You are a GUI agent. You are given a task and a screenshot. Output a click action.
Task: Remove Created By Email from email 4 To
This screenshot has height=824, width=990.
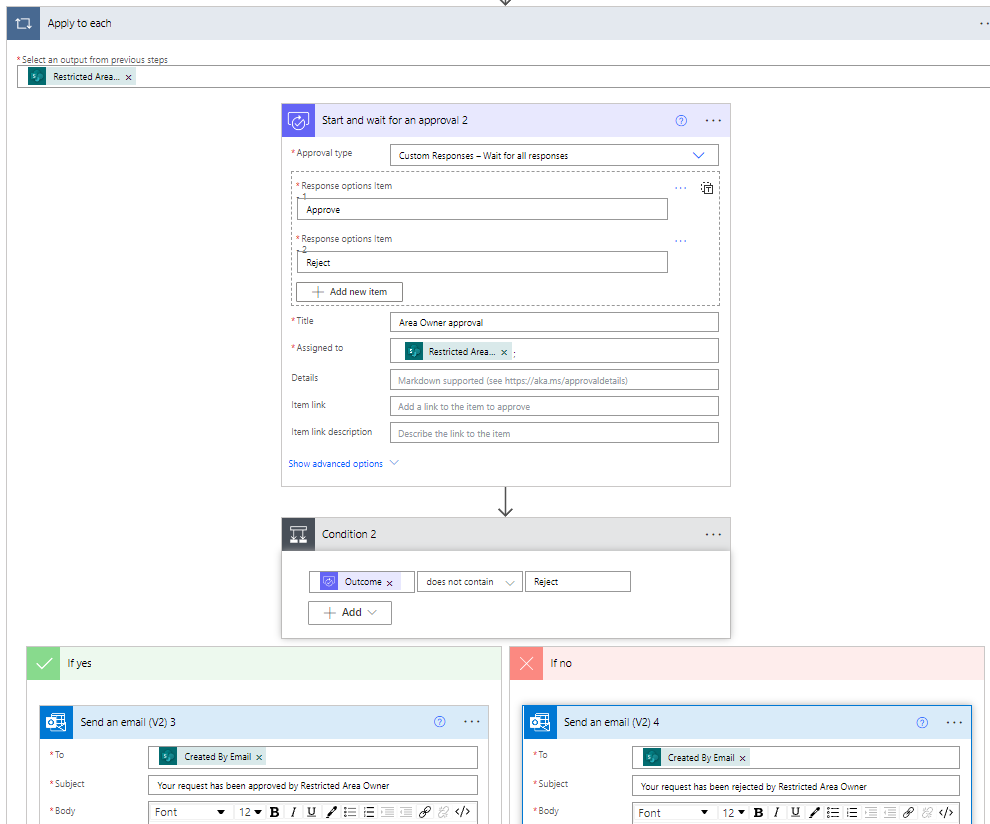pyautogui.click(x=742, y=758)
